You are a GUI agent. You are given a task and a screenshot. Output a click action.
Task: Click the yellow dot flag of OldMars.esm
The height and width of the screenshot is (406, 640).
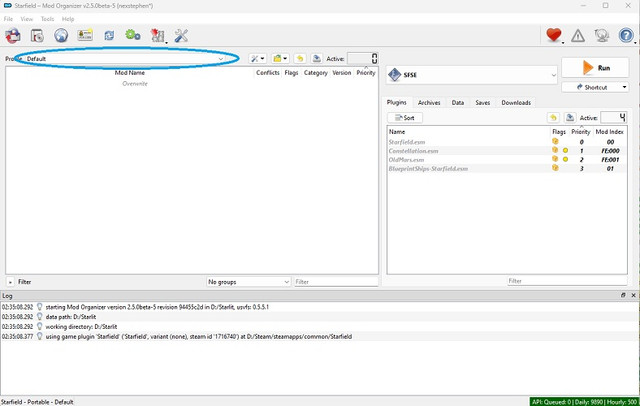pyautogui.click(x=565, y=160)
